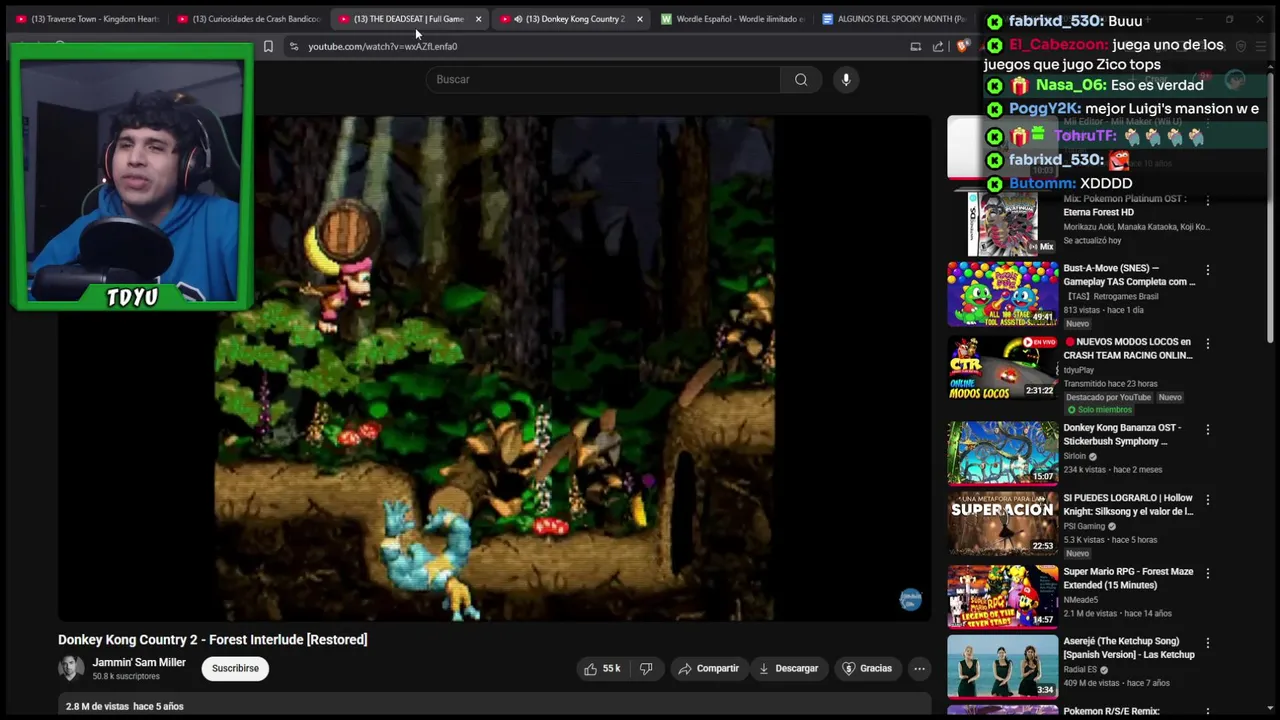1280x720 pixels.
Task: Open title NUEVOS MODOS LOCOS en CRASH
Action: (1128, 348)
